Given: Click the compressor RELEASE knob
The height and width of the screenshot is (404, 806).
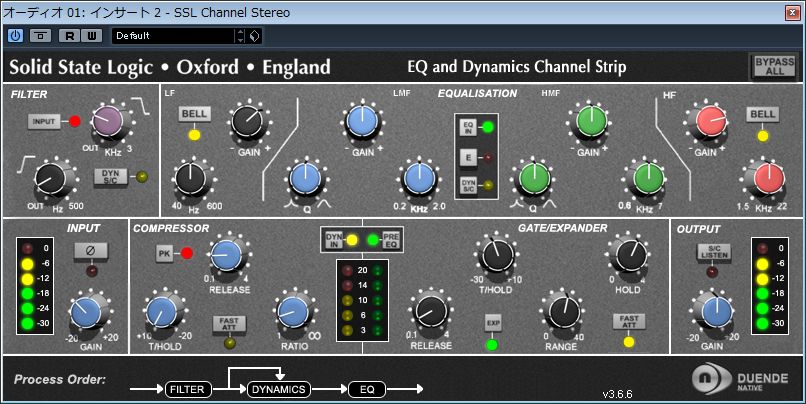Looking at the screenshot, I should coord(226,256).
